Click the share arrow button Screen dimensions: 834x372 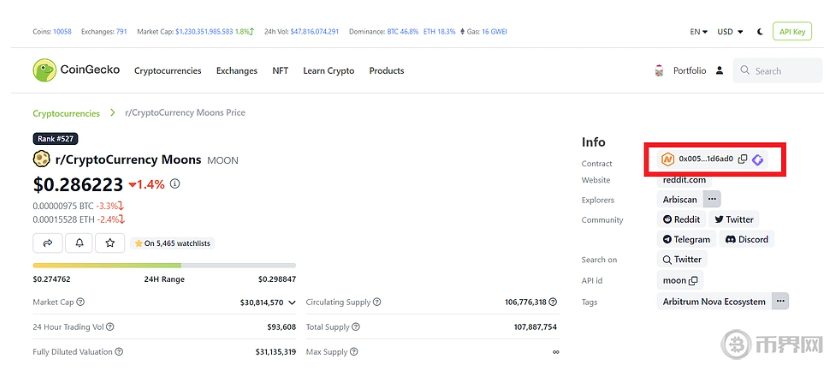(47, 243)
